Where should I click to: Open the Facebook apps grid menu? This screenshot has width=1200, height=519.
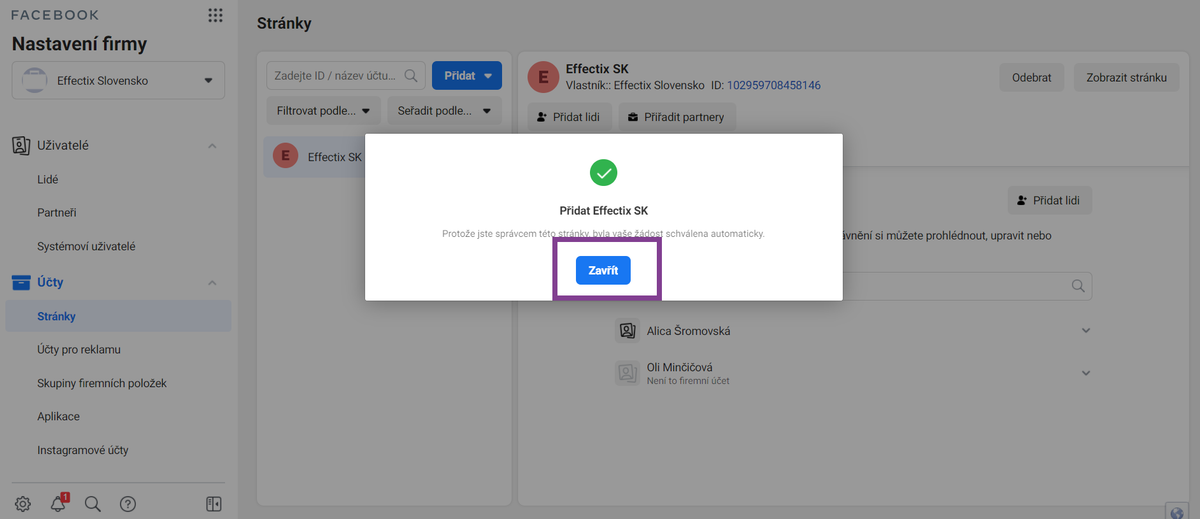tap(215, 15)
